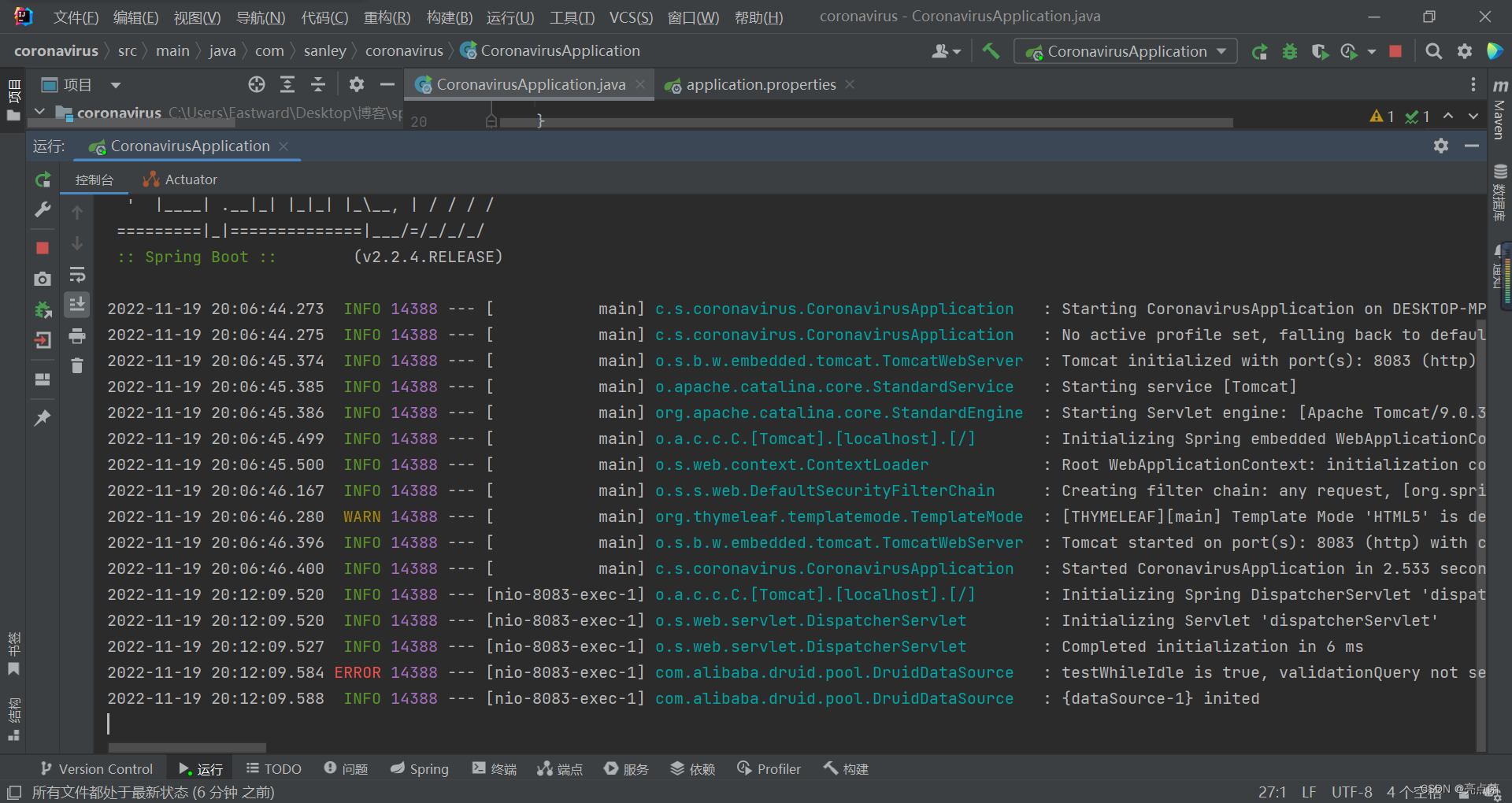The height and width of the screenshot is (803, 1512).
Task: Open the Version Control tool window
Action: pos(97,768)
